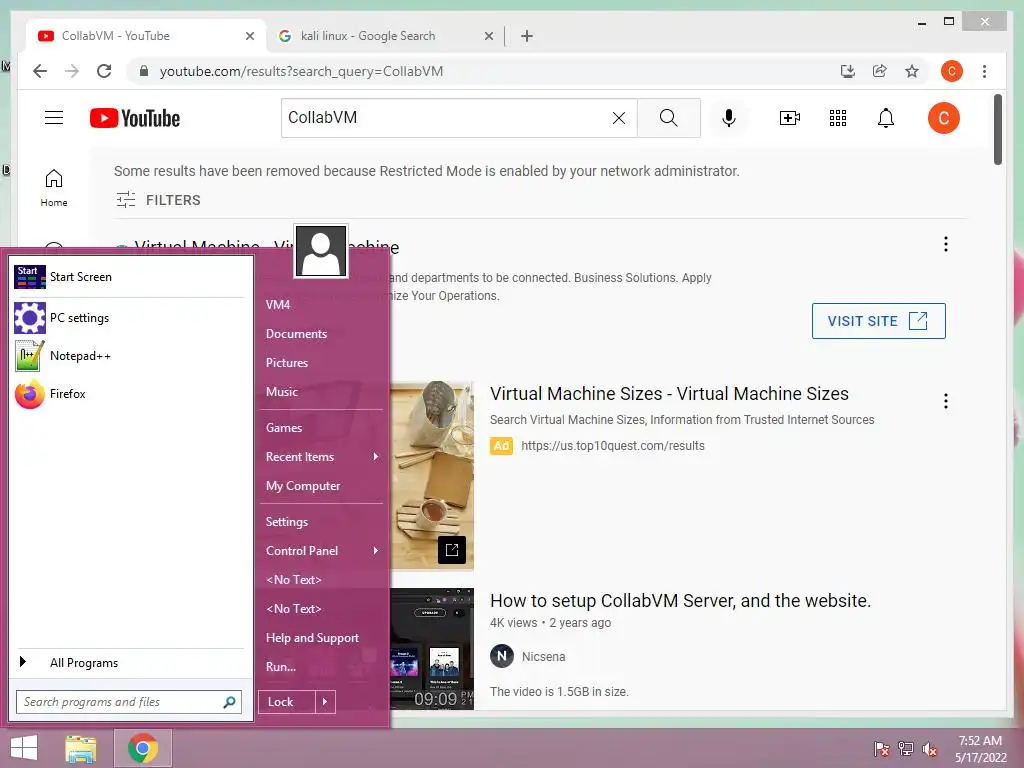Open the Run... dialog
This screenshot has width=1024, height=768.
(x=281, y=667)
